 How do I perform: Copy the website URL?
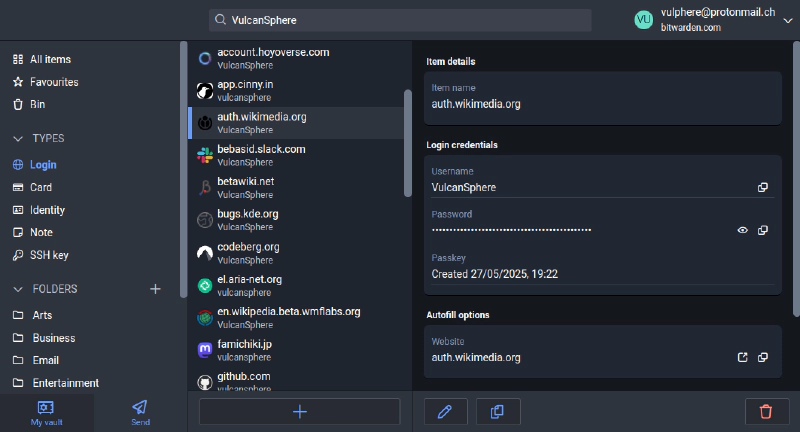(763, 357)
